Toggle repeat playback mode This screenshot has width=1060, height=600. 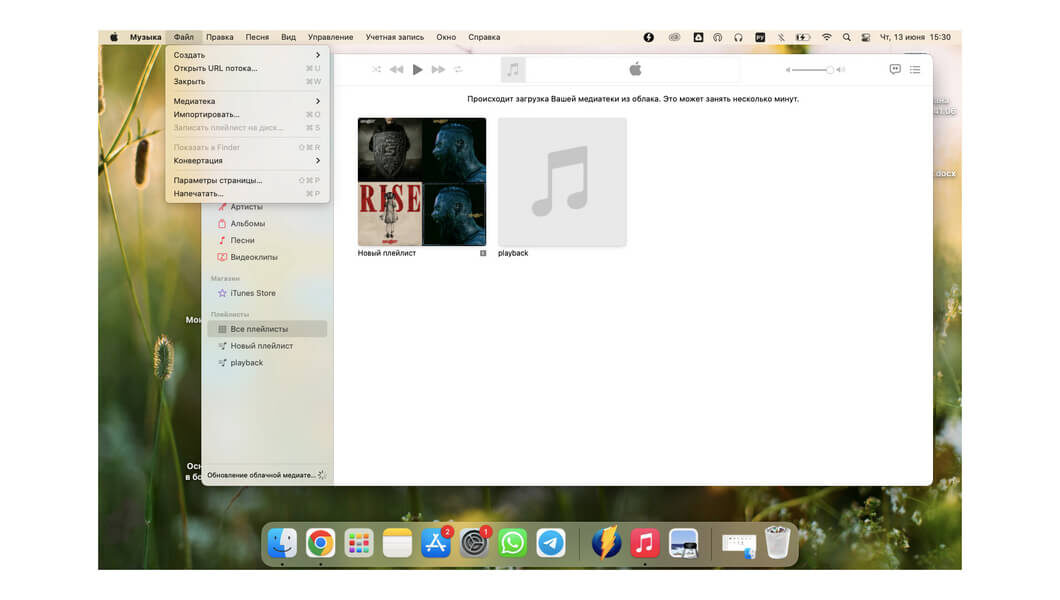coord(459,69)
